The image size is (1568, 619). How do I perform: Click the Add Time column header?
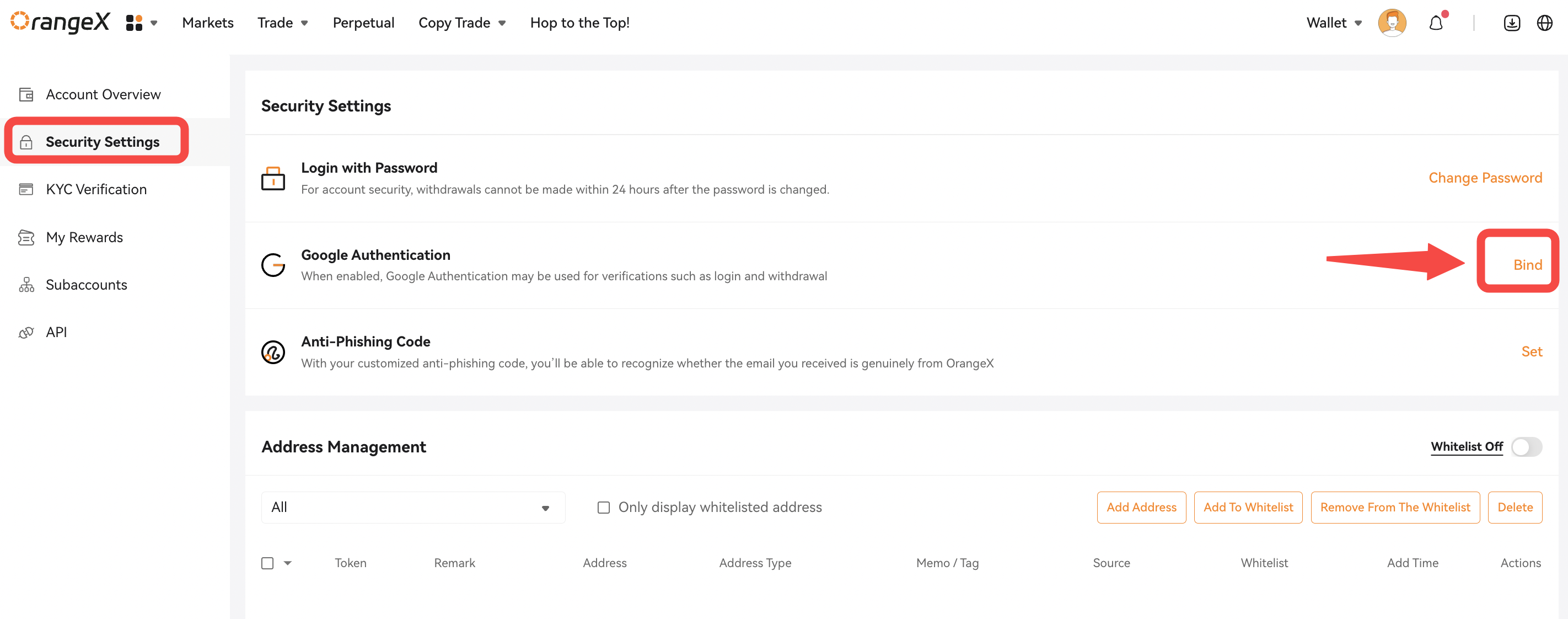[x=1412, y=563]
